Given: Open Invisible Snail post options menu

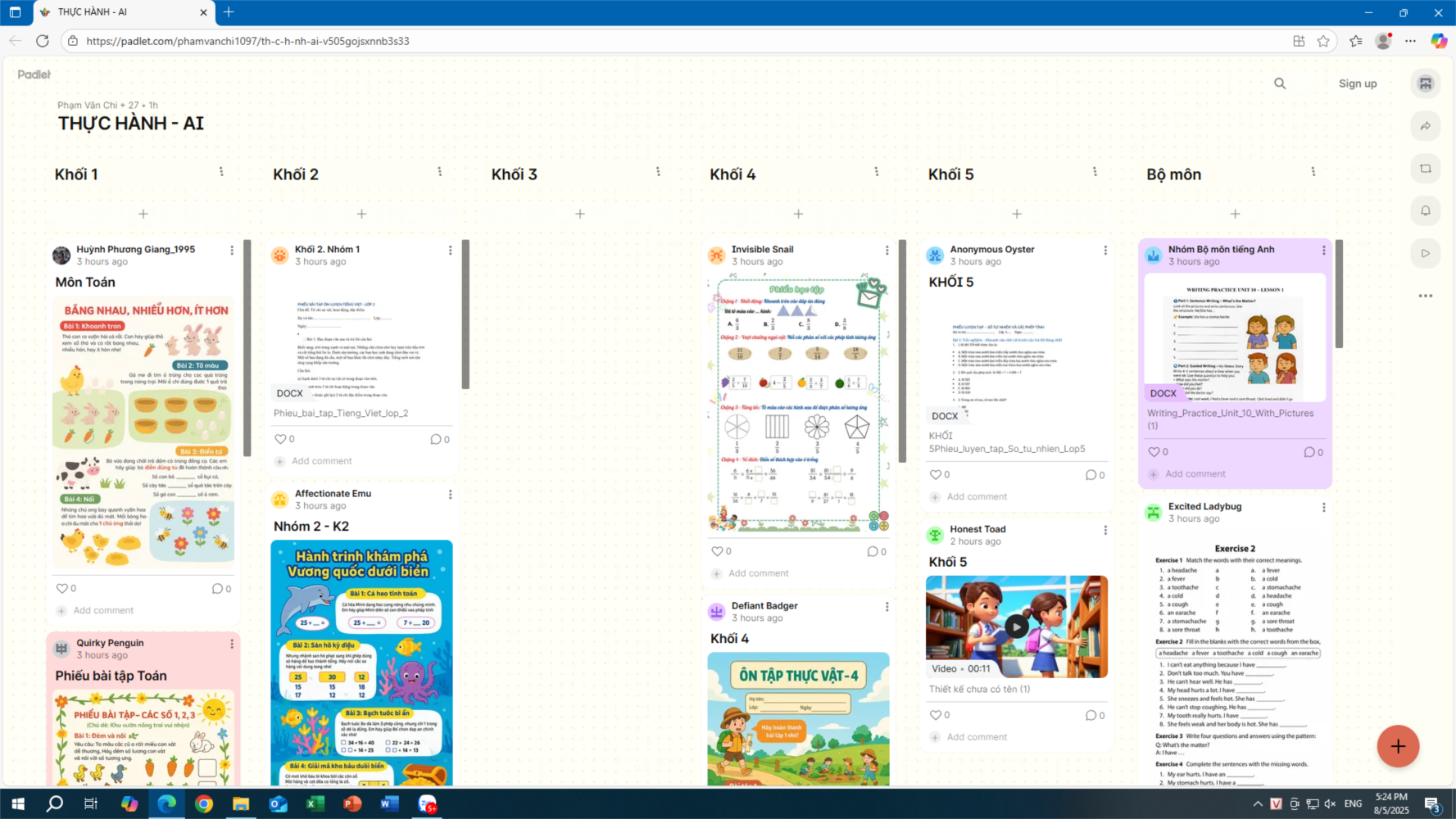Looking at the screenshot, I should (x=887, y=250).
